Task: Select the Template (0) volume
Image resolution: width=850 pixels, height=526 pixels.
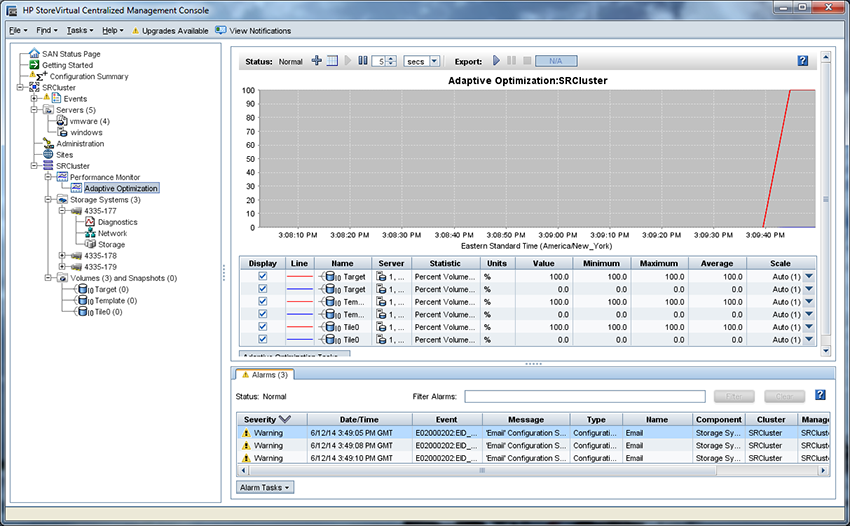Action: pos(115,300)
